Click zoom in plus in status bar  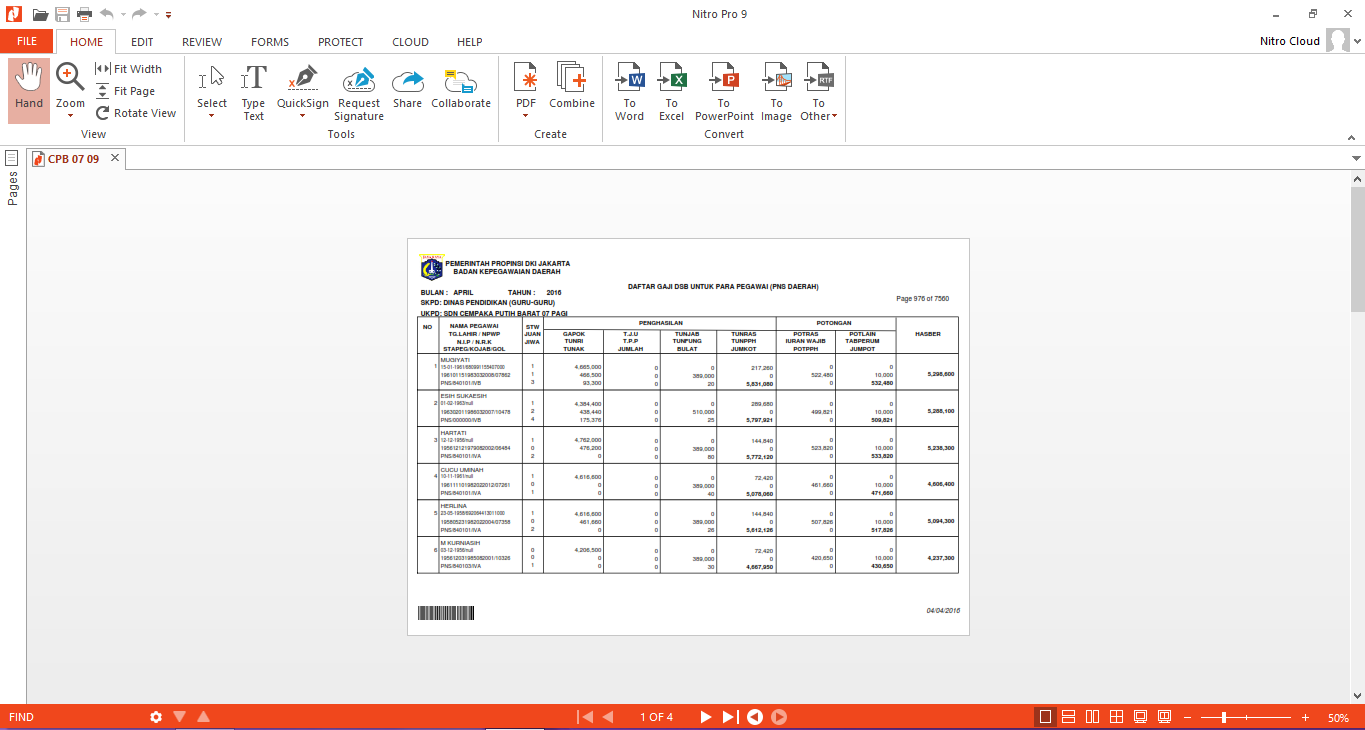pyautogui.click(x=1305, y=717)
